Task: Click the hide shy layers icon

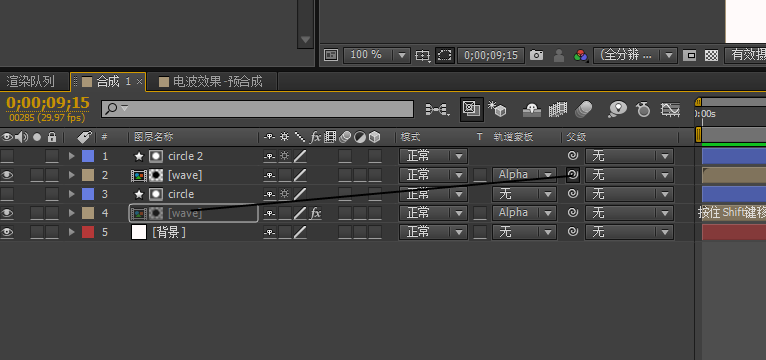Action: [532, 109]
